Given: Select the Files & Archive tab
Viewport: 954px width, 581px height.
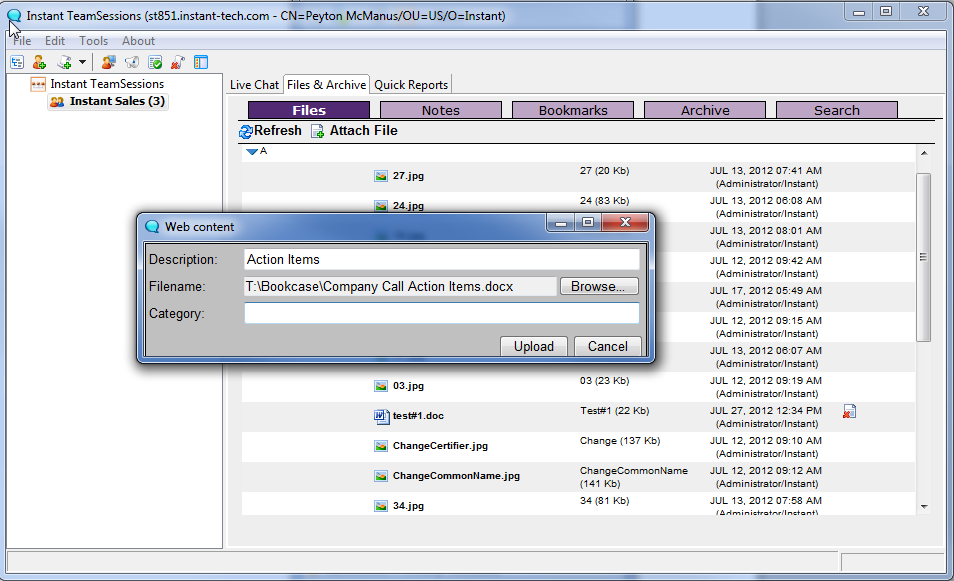Looking at the screenshot, I should click(x=327, y=85).
